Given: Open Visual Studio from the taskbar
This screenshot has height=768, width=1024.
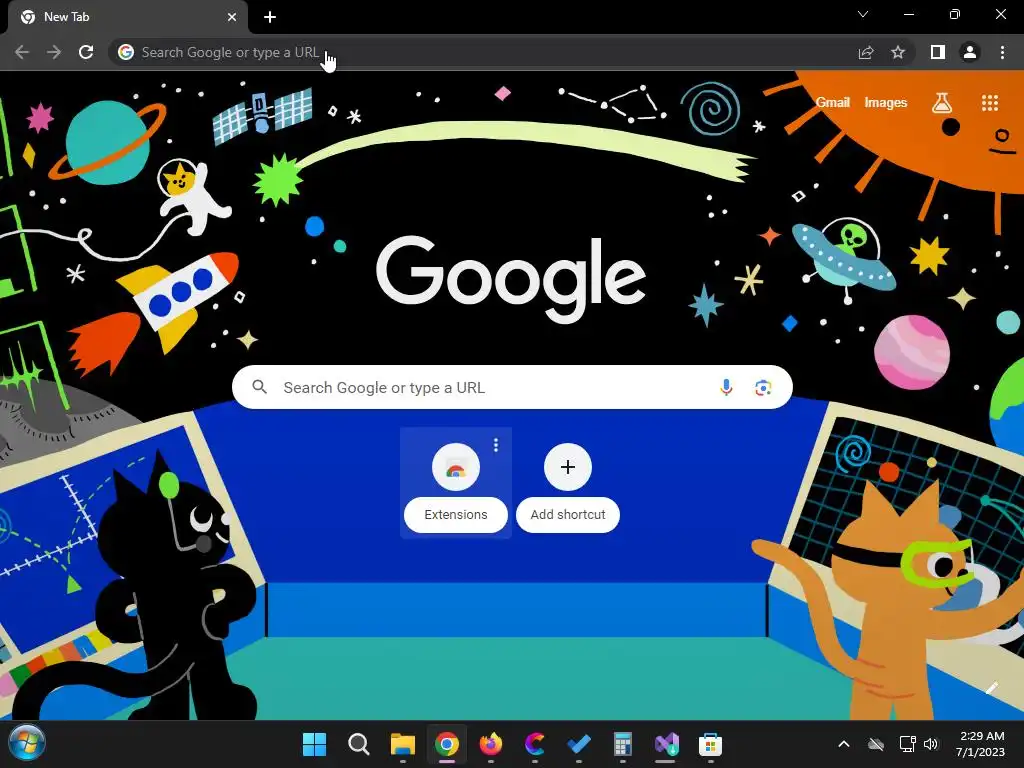Looking at the screenshot, I should [x=666, y=744].
